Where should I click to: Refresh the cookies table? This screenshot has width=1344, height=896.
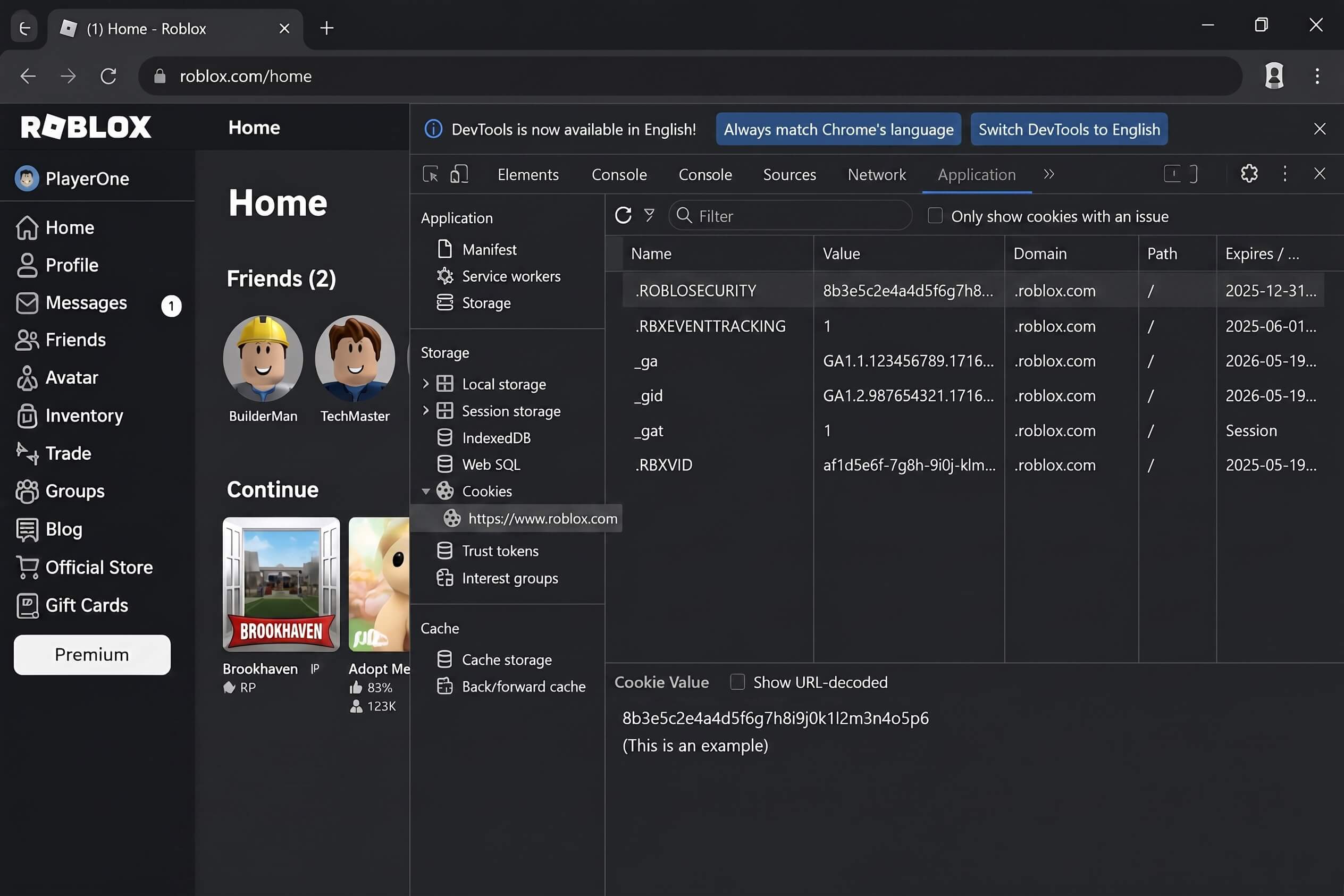pyautogui.click(x=623, y=215)
